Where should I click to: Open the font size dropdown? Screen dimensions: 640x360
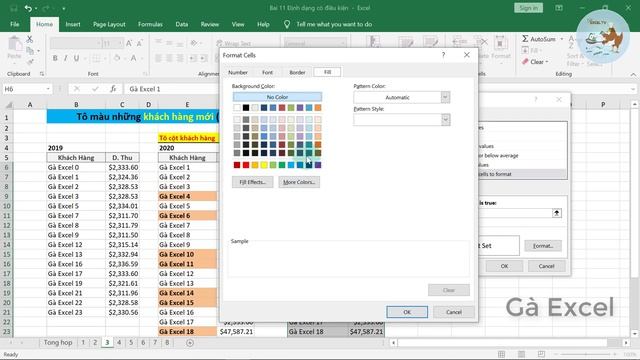tap(120, 43)
